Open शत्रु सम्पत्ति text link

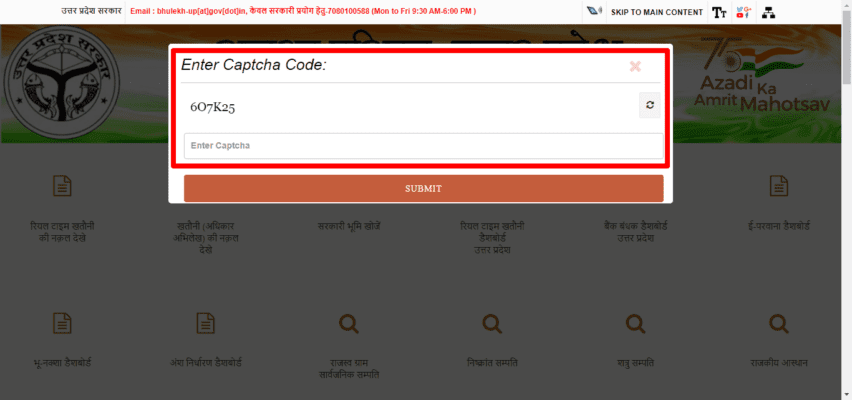(x=635, y=363)
